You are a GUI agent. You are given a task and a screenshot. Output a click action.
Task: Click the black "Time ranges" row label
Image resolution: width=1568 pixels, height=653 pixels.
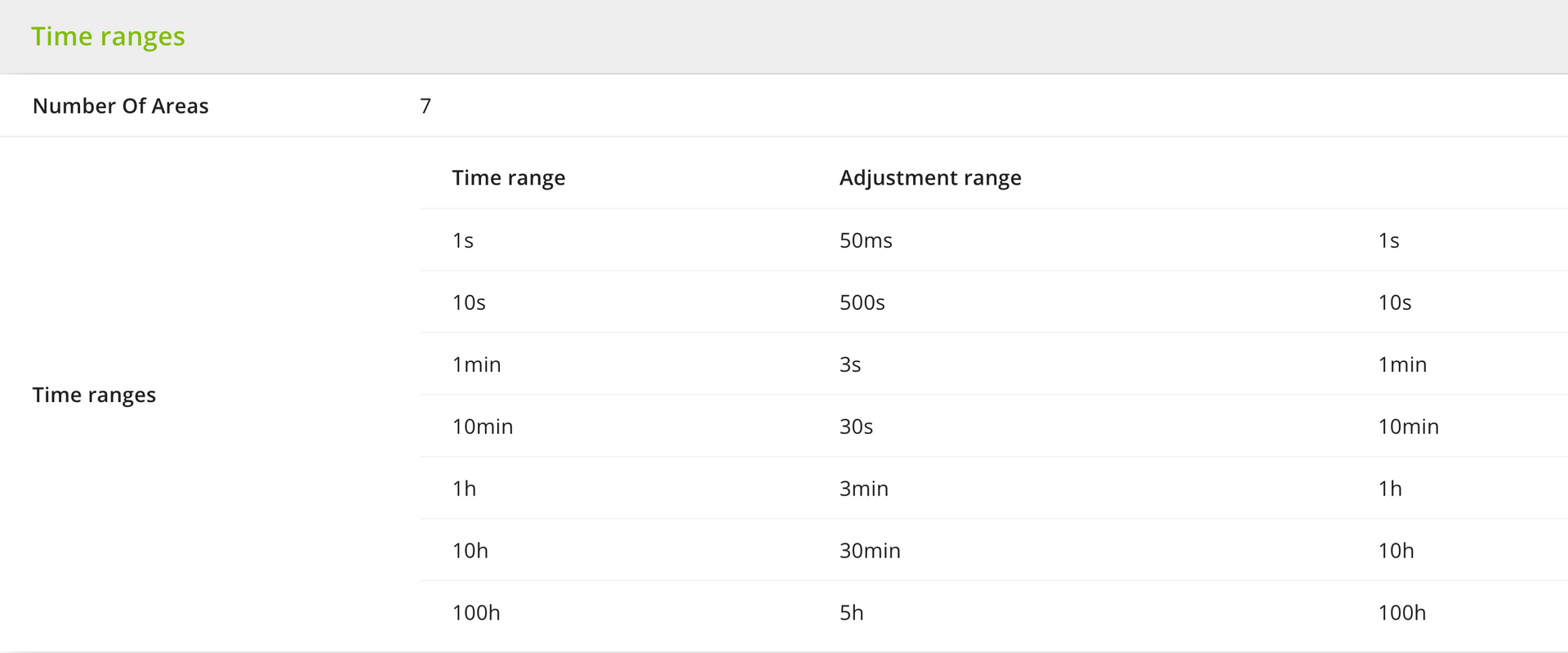(94, 395)
